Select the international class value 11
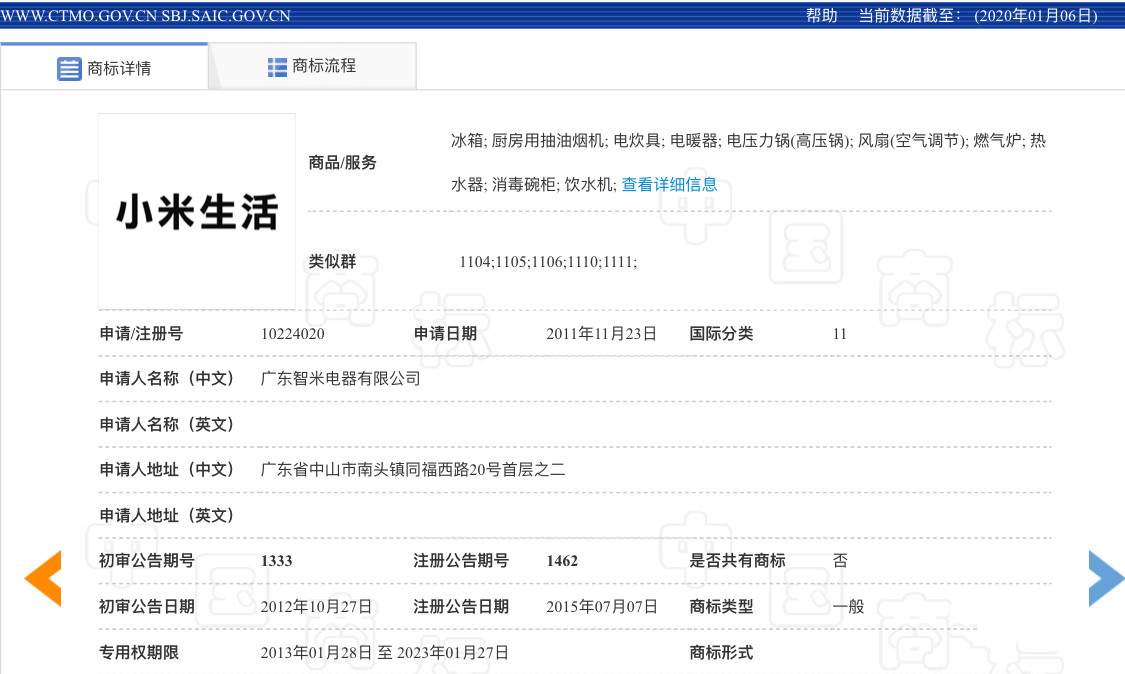 (x=839, y=334)
